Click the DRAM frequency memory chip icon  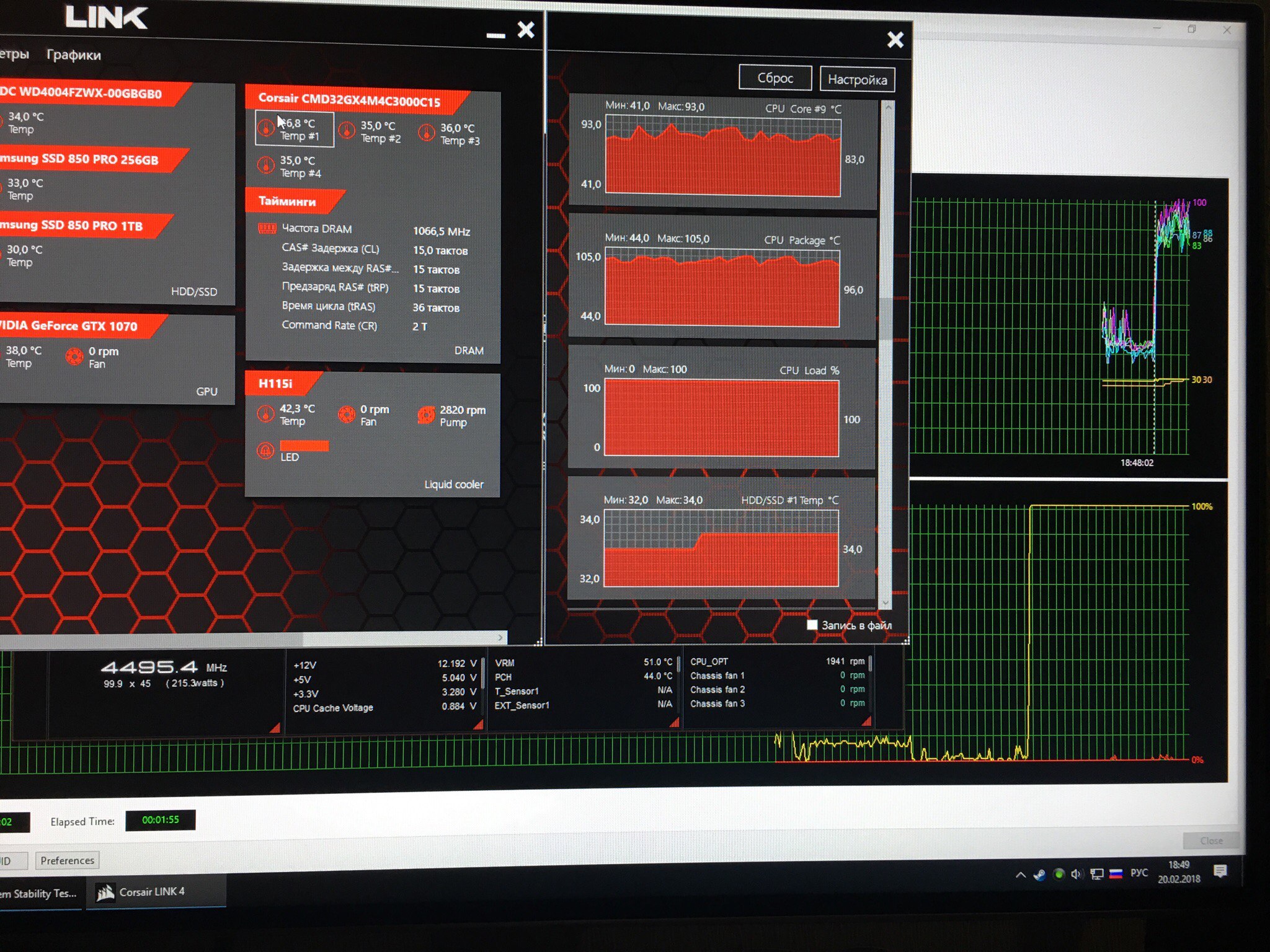point(267,229)
